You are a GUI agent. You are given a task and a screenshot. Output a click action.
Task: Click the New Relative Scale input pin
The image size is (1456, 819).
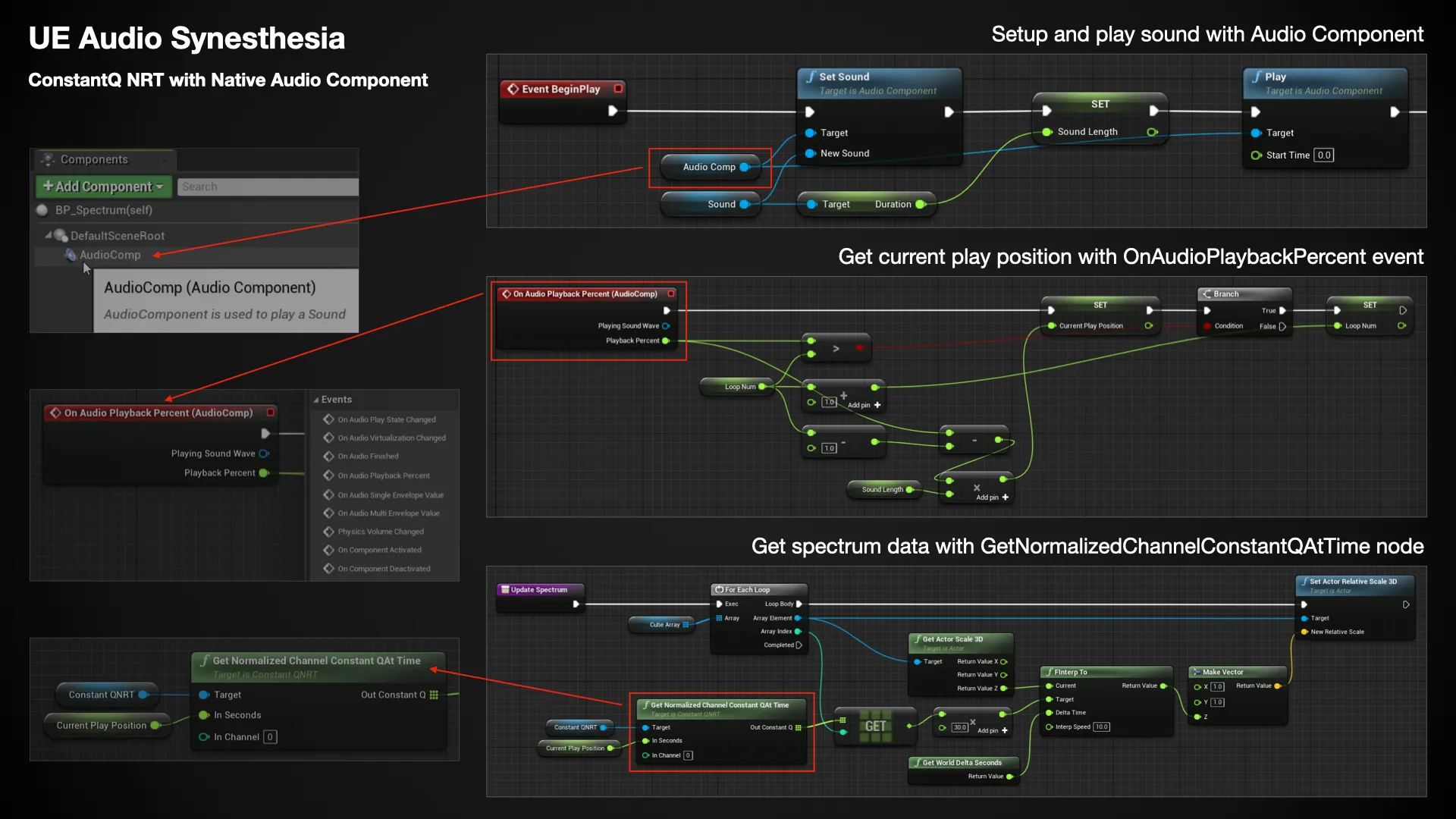(1304, 632)
